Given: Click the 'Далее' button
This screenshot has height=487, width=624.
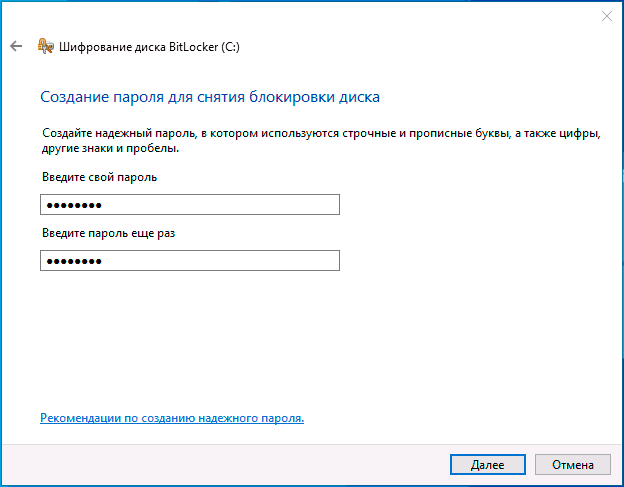Looking at the screenshot, I should pos(488,465).
